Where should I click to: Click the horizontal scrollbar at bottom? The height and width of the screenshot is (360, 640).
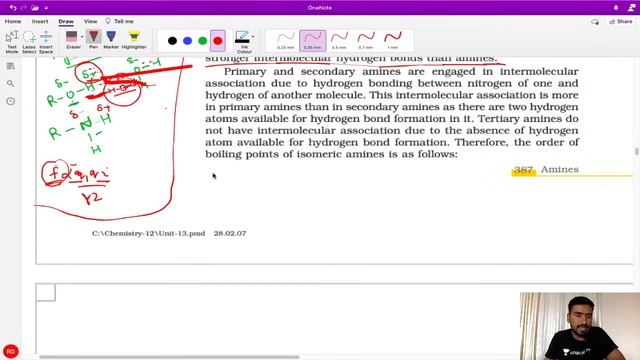[169, 357]
